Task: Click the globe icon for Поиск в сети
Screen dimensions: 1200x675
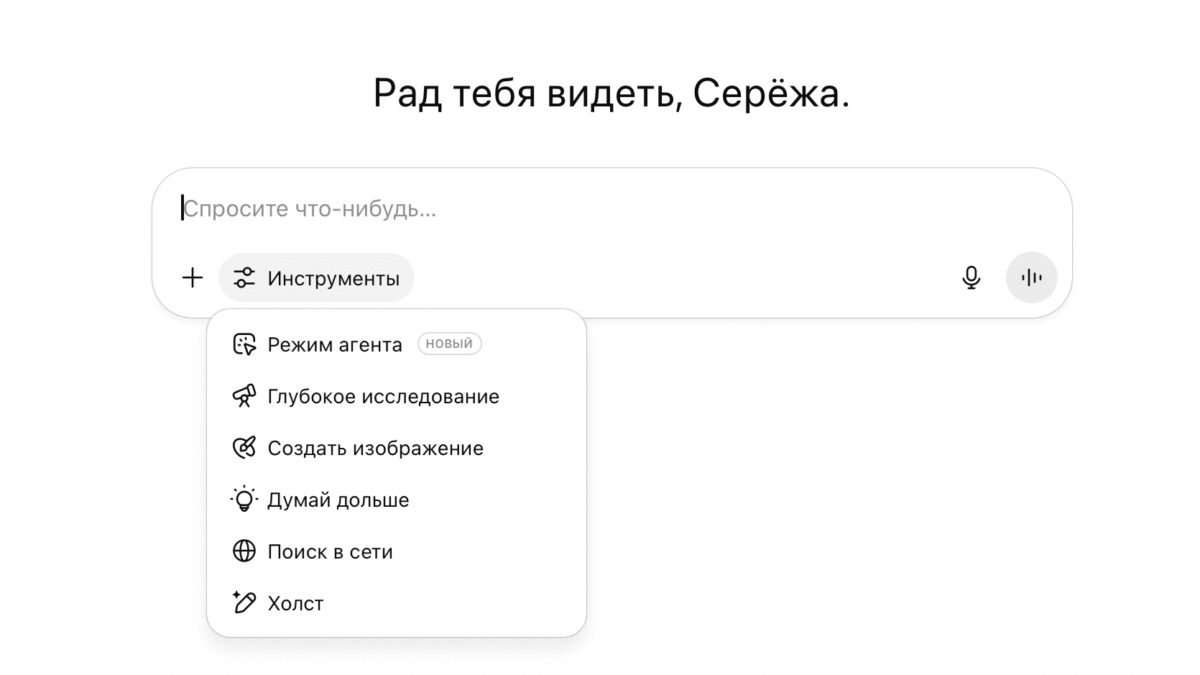Action: (245, 551)
